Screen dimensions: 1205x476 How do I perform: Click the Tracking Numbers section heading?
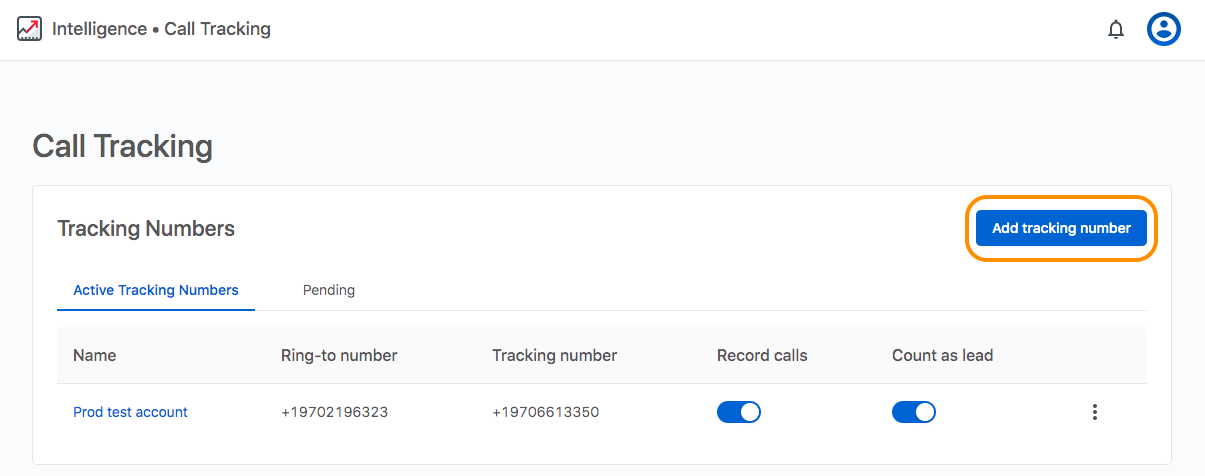point(146,228)
